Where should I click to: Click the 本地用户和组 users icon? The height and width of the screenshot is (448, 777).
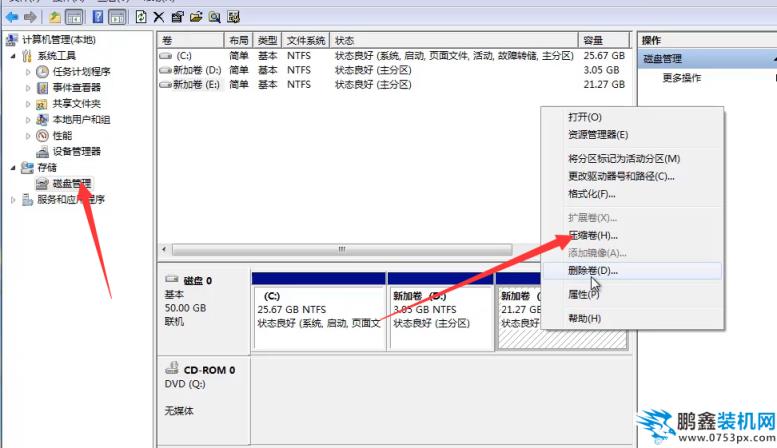(43, 119)
